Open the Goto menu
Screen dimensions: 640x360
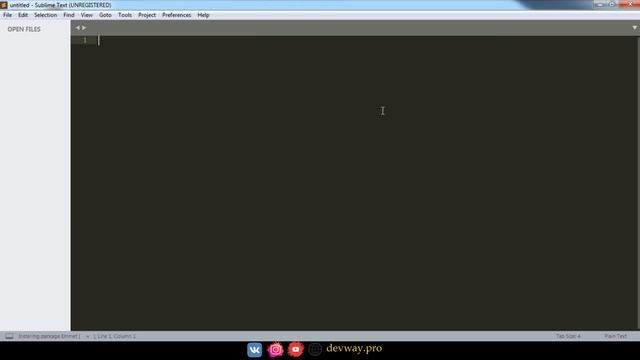[105, 15]
